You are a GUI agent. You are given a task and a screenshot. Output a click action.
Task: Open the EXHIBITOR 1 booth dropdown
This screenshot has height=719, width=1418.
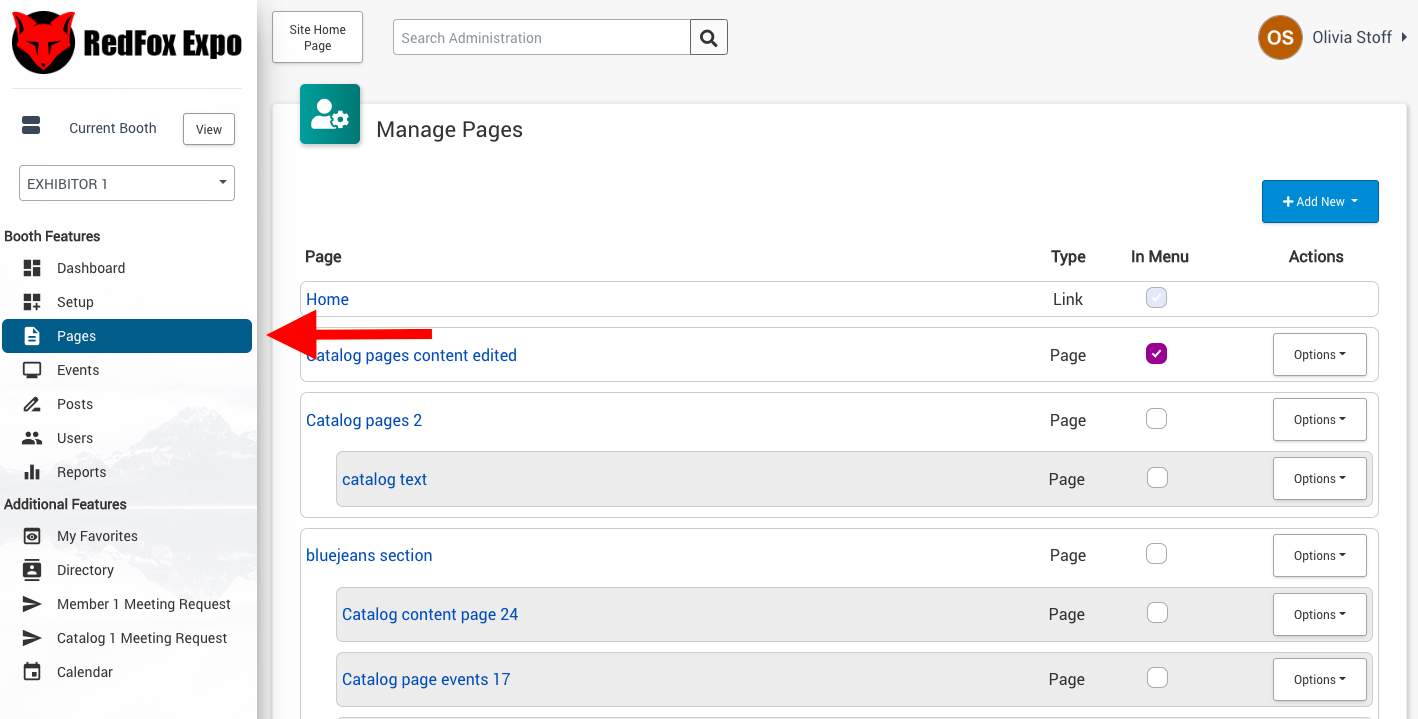127,184
